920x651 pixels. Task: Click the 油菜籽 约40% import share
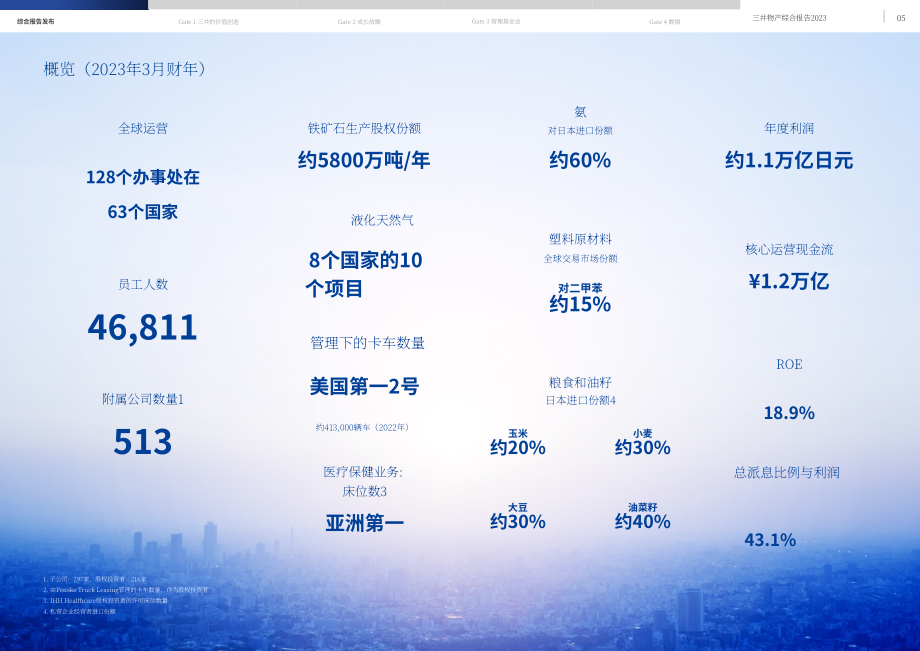[x=642, y=517]
